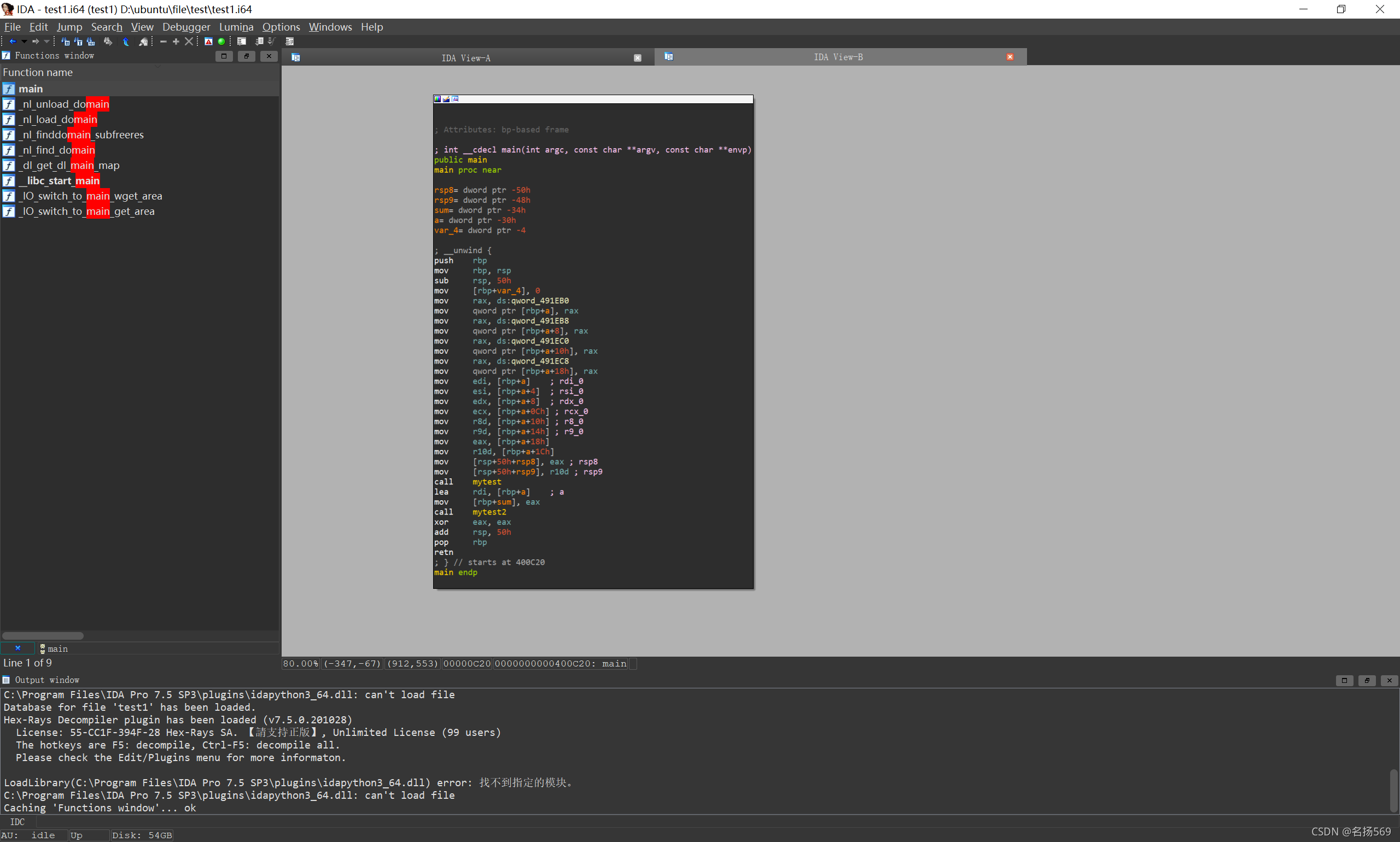1400x842 pixels.
Task: Switch to the IDA View-A tab
Action: pos(465,58)
